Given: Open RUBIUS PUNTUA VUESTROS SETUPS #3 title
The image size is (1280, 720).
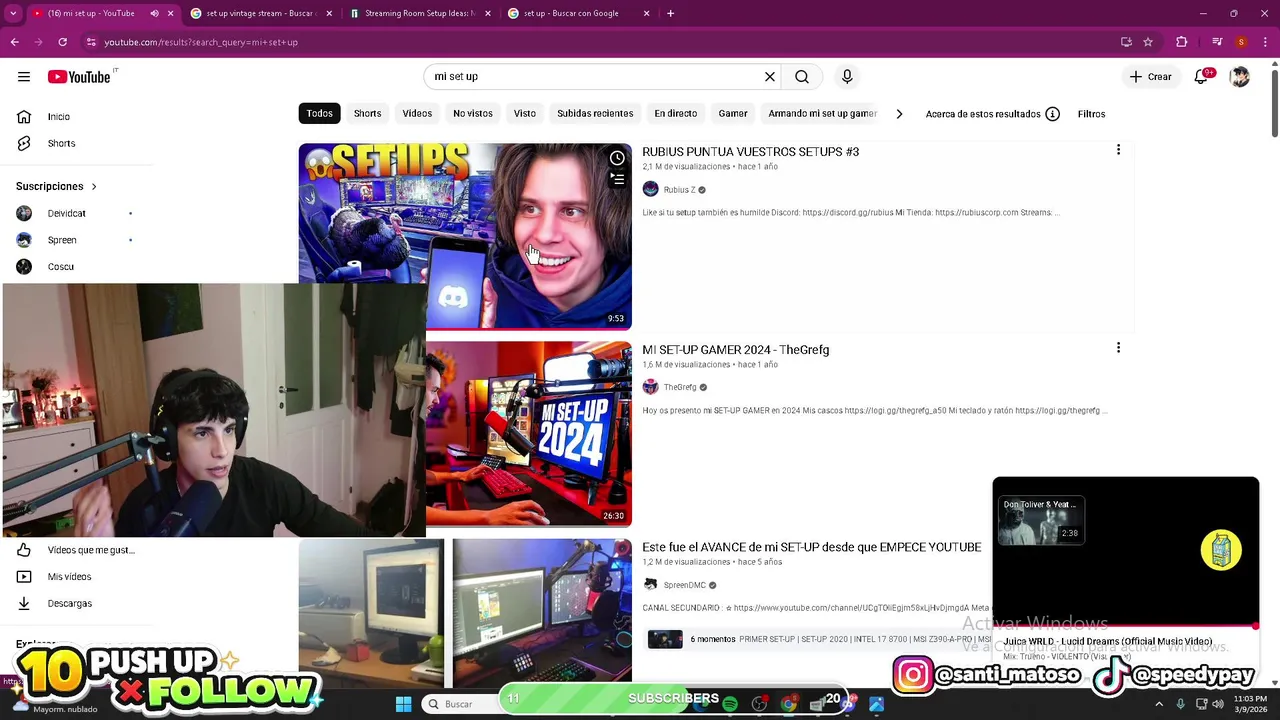Looking at the screenshot, I should [750, 152].
